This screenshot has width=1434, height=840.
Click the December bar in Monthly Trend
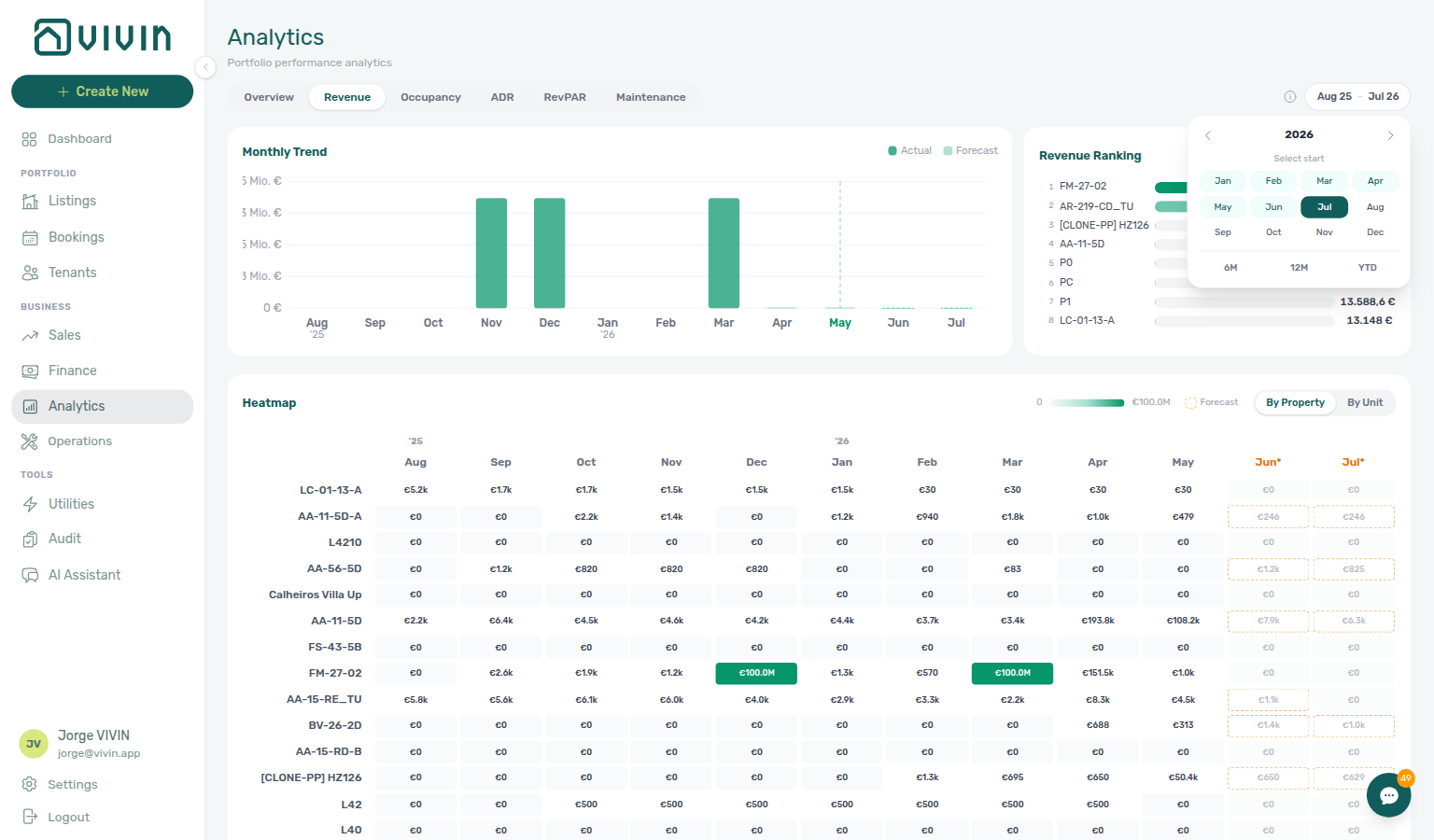549,253
